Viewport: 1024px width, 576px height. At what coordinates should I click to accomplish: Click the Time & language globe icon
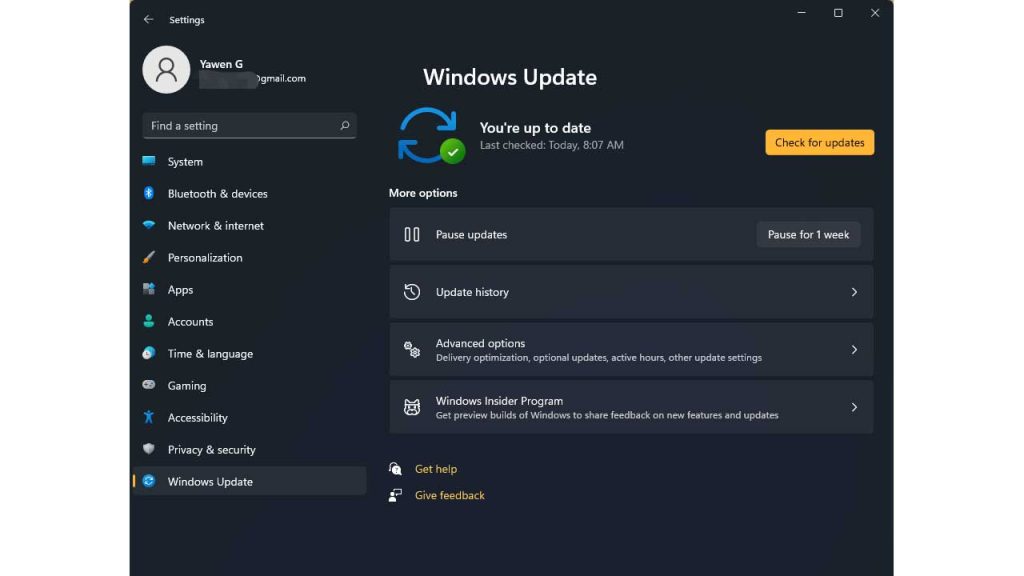(149, 353)
